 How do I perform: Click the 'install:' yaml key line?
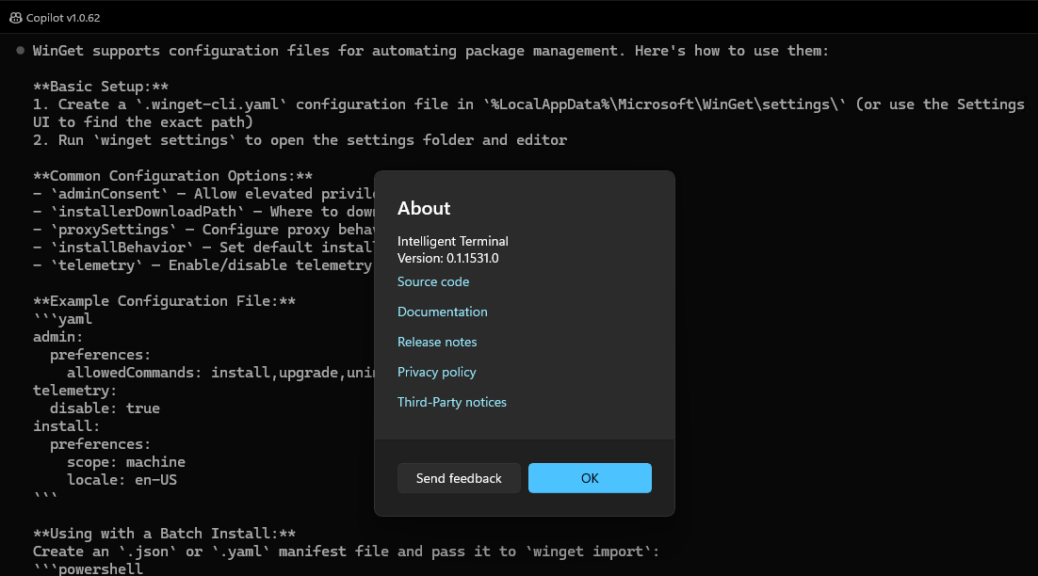66,426
